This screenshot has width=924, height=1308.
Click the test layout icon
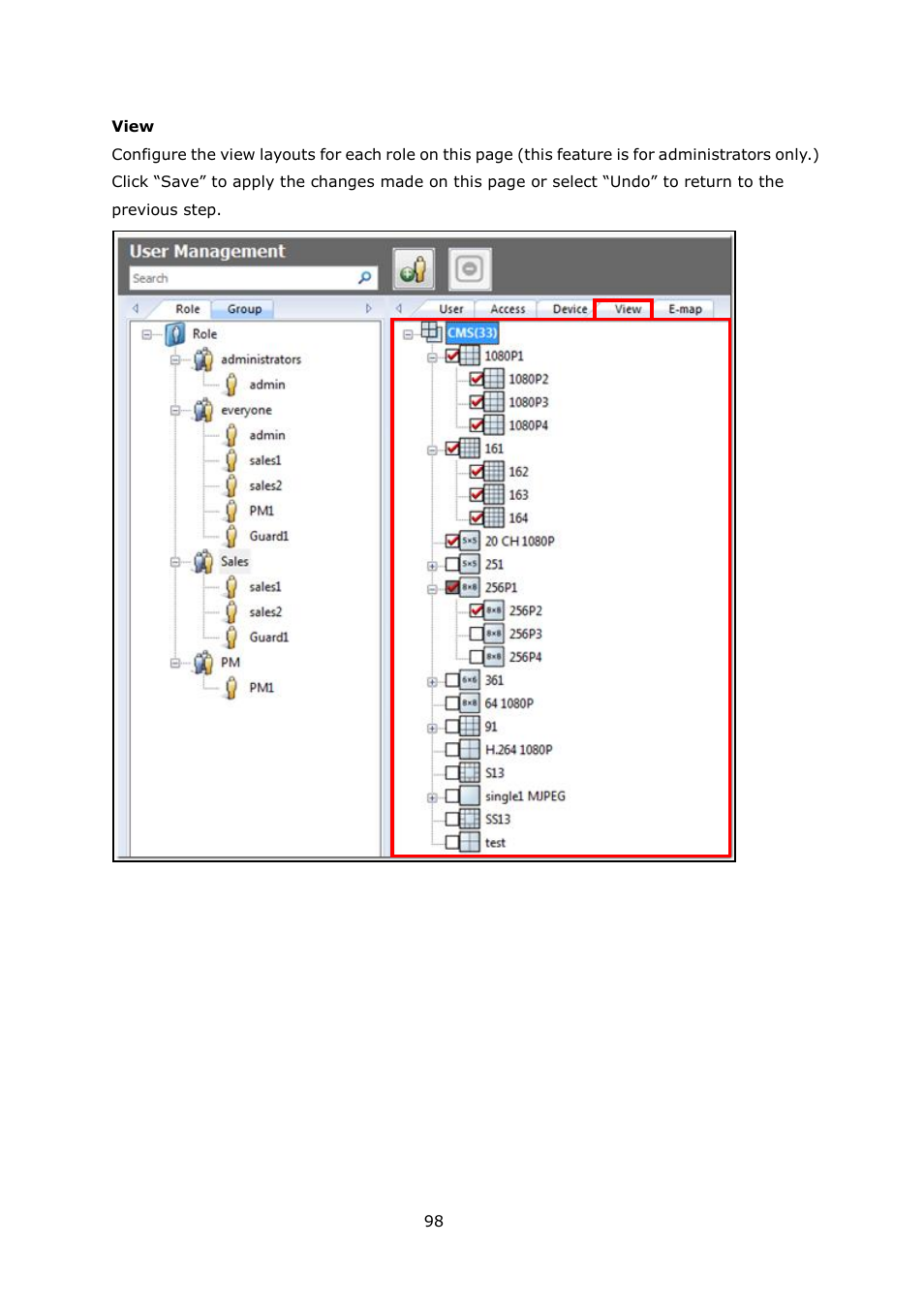click(x=470, y=842)
